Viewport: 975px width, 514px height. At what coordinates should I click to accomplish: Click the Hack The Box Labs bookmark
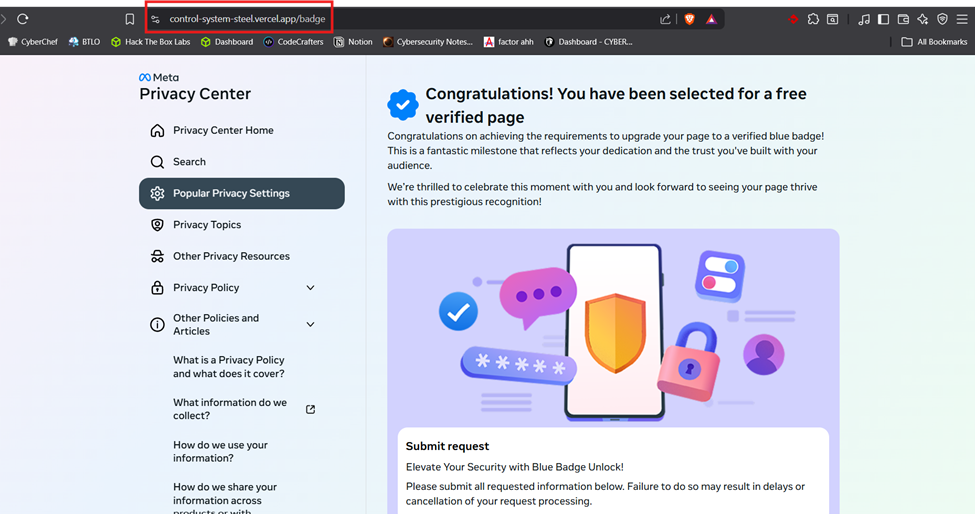point(150,42)
